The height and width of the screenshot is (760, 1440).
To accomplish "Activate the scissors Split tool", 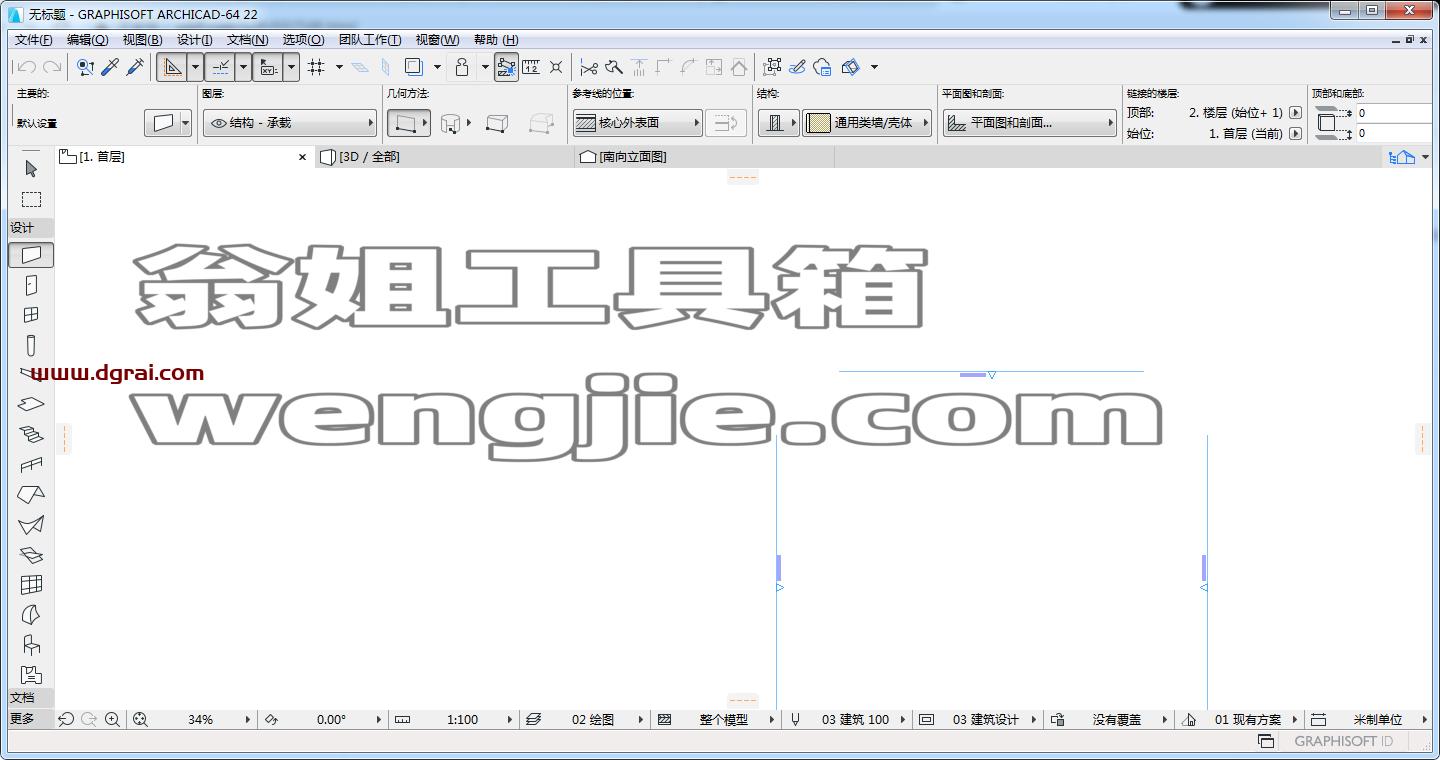I will click(x=589, y=67).
